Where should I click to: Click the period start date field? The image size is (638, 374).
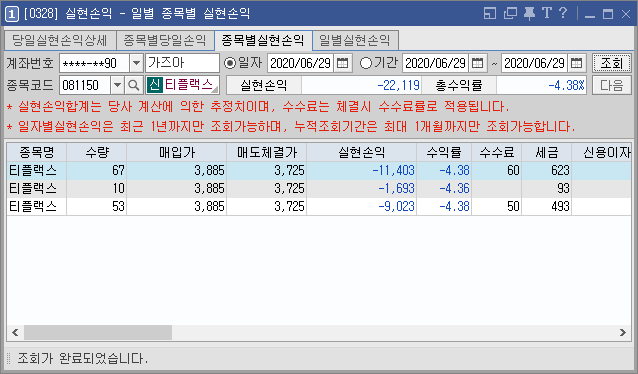435,63
